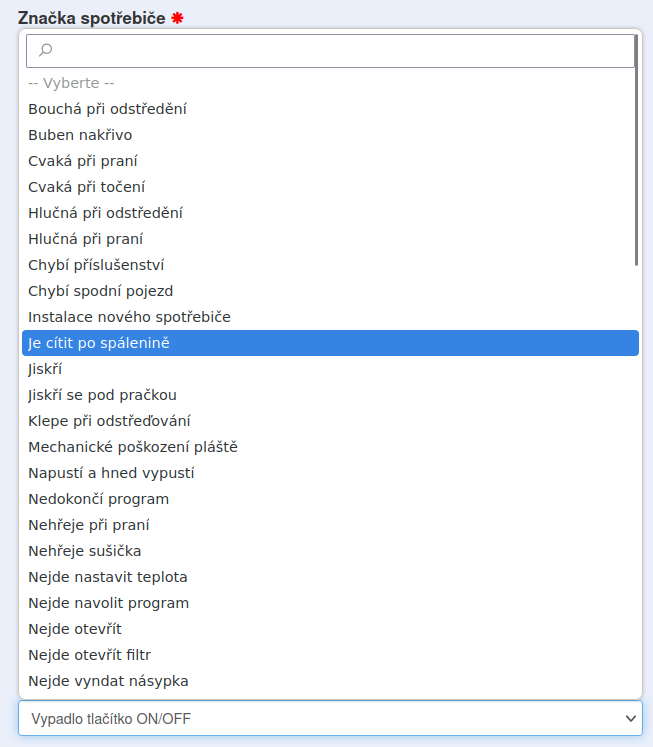Select 'Nejde vyndat násypka' option
Screen dimensions: 653x747
click(108, 681)
